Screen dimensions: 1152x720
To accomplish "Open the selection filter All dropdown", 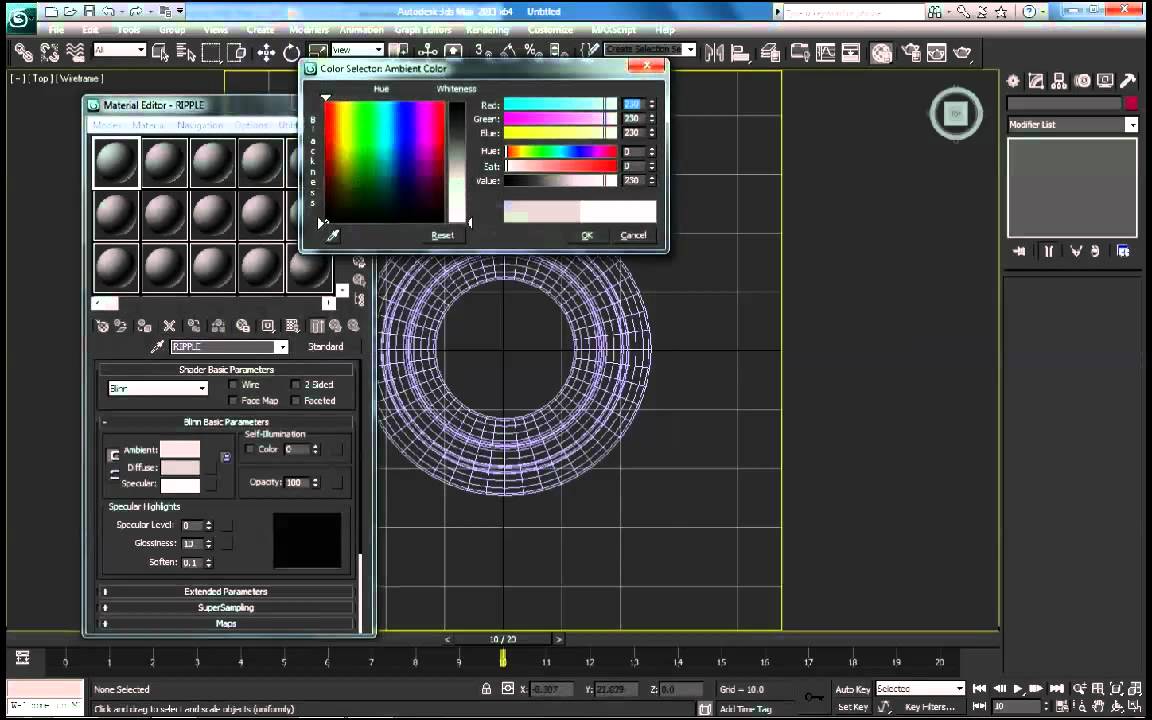I will (119, 50).
